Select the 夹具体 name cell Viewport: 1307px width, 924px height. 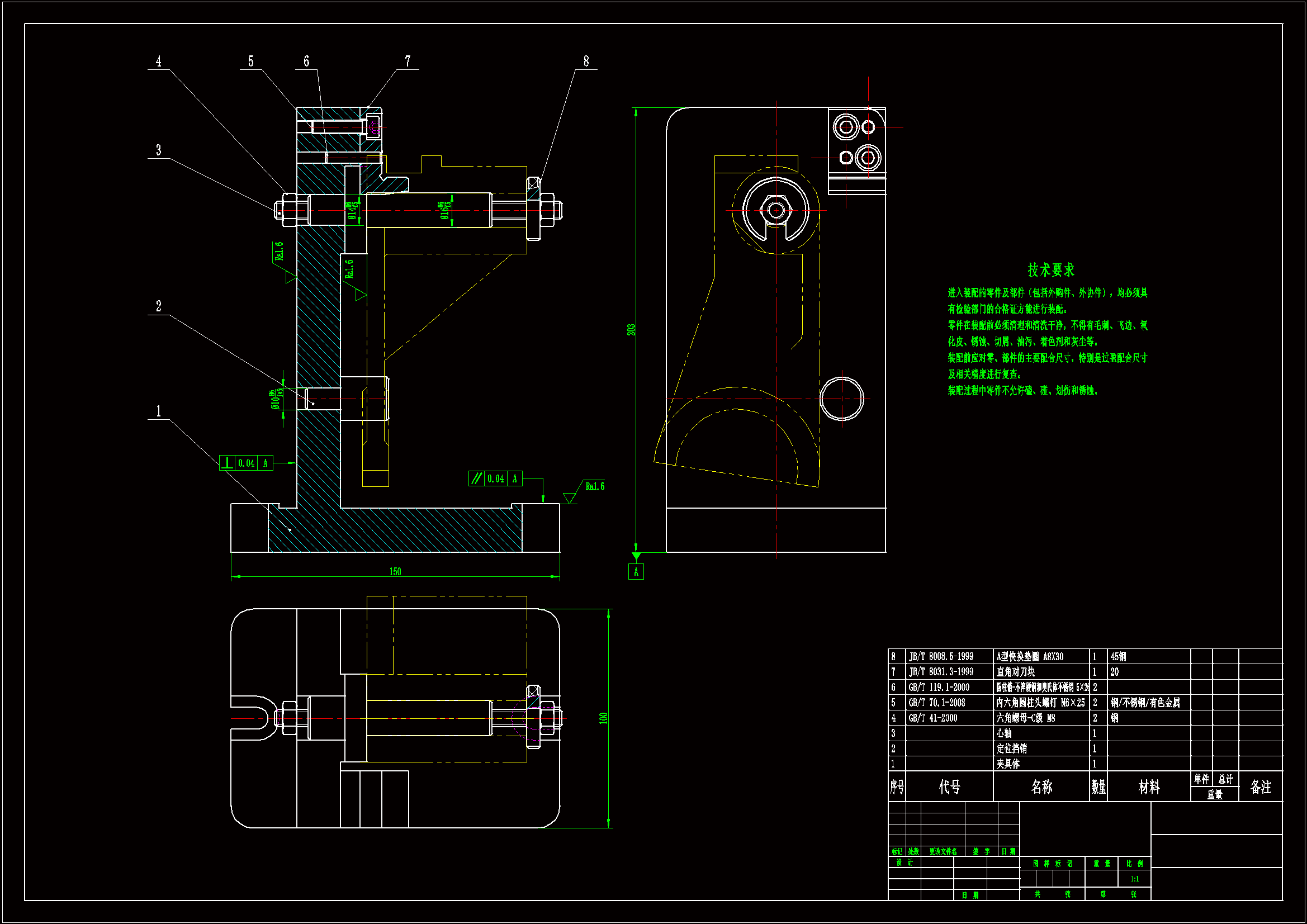[x=1008, y=764]
